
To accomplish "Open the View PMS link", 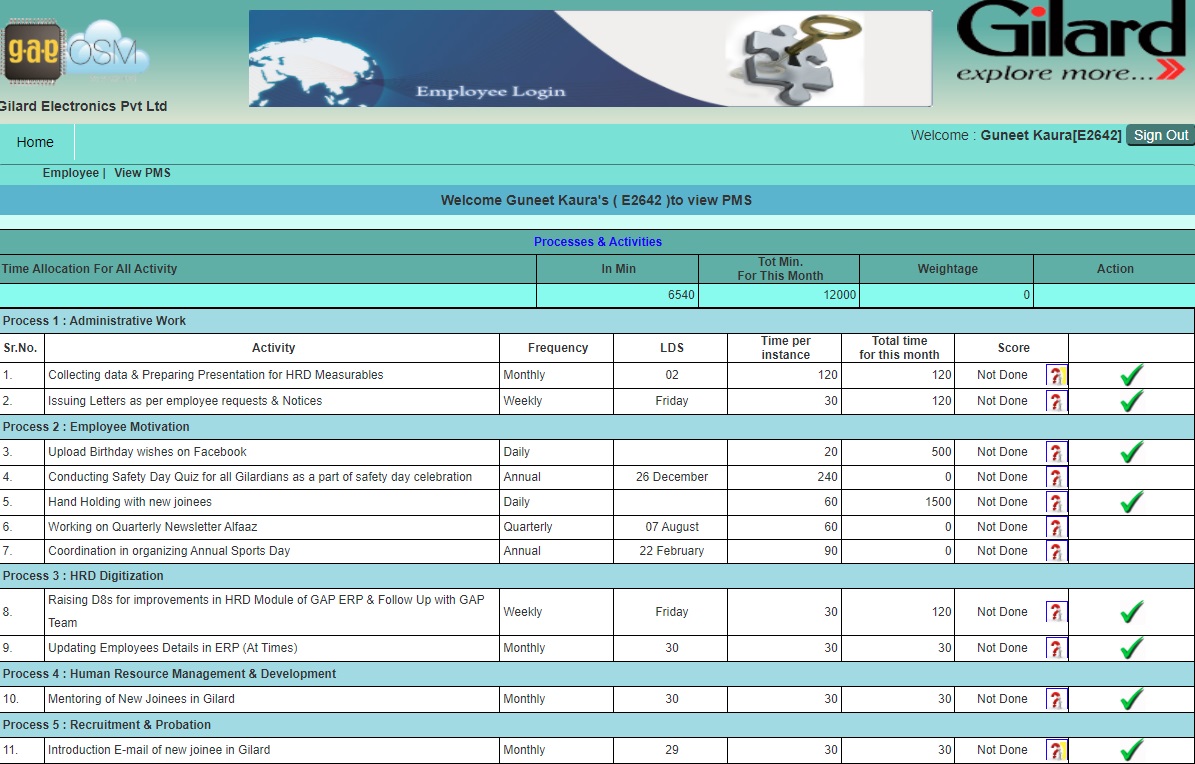I will (x=142, y=173).
